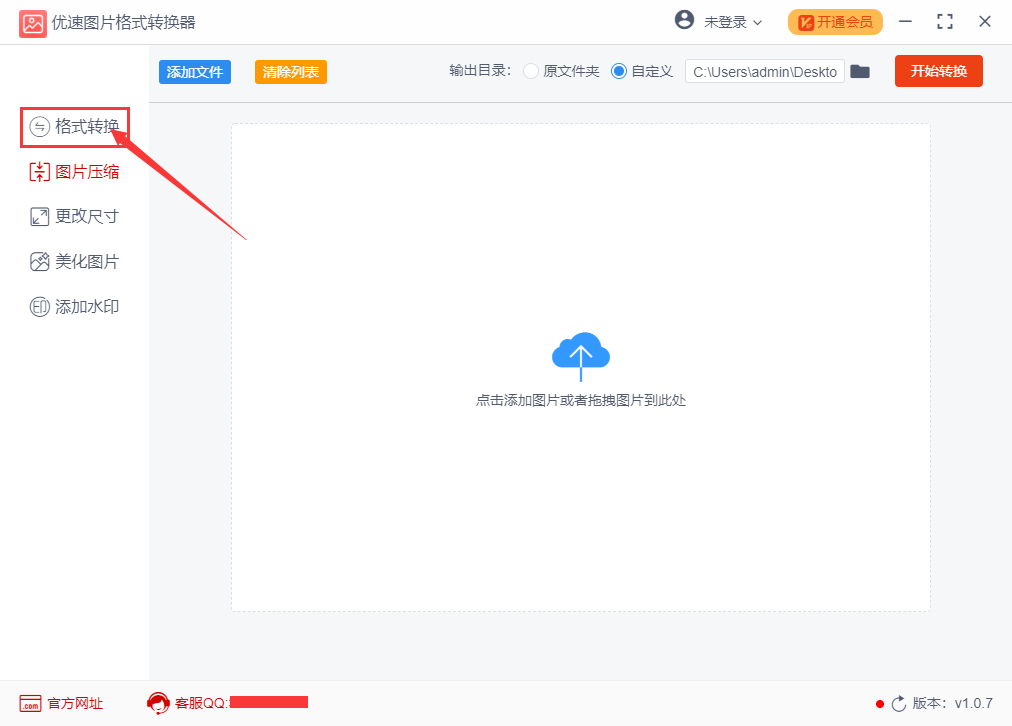This screenshot has height=726, width=1012.
Task: Expand the 未登录 login dropdown
Action: point(717,20)
